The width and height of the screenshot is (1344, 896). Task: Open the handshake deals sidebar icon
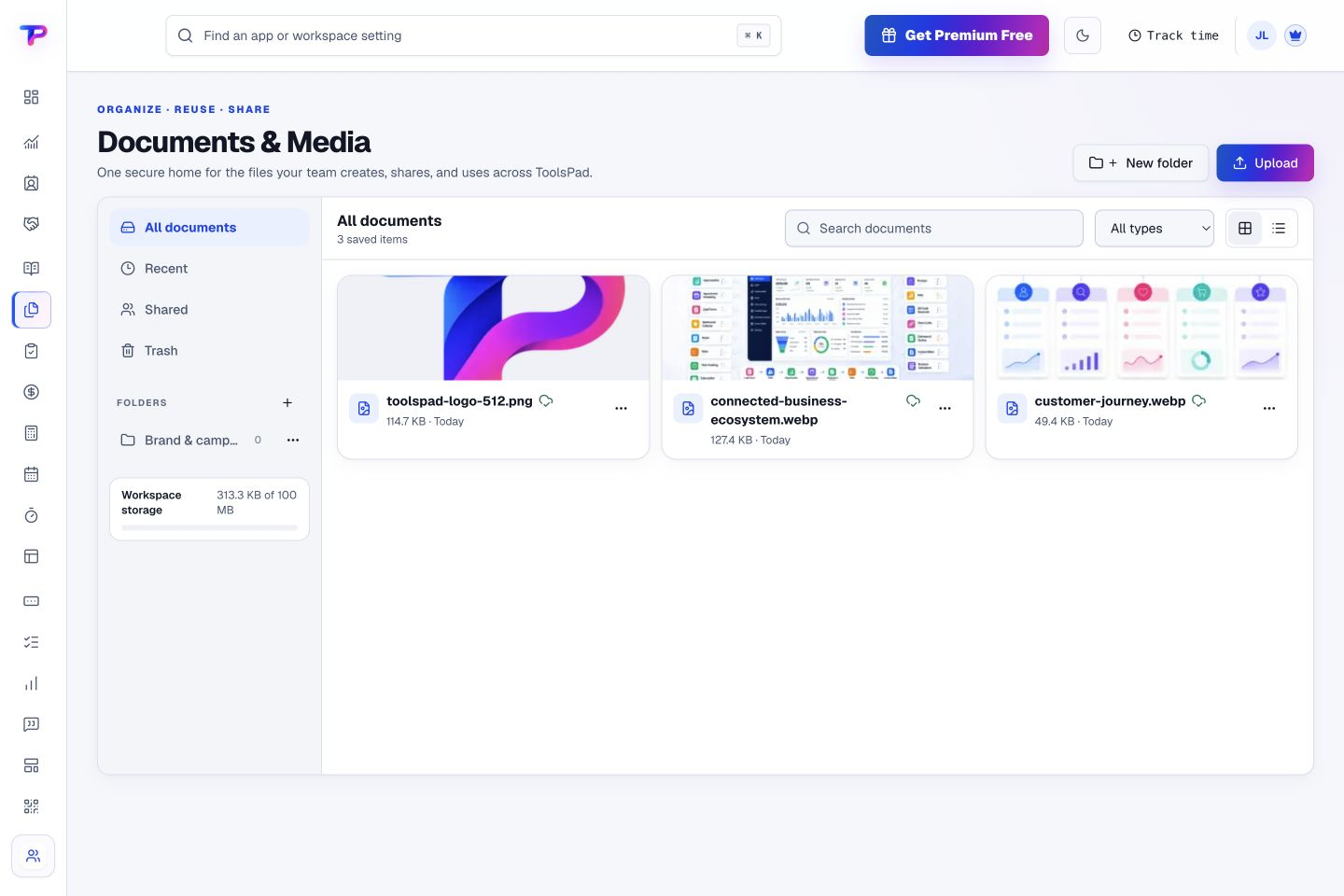pyautogui.click(x=31, y=224)
